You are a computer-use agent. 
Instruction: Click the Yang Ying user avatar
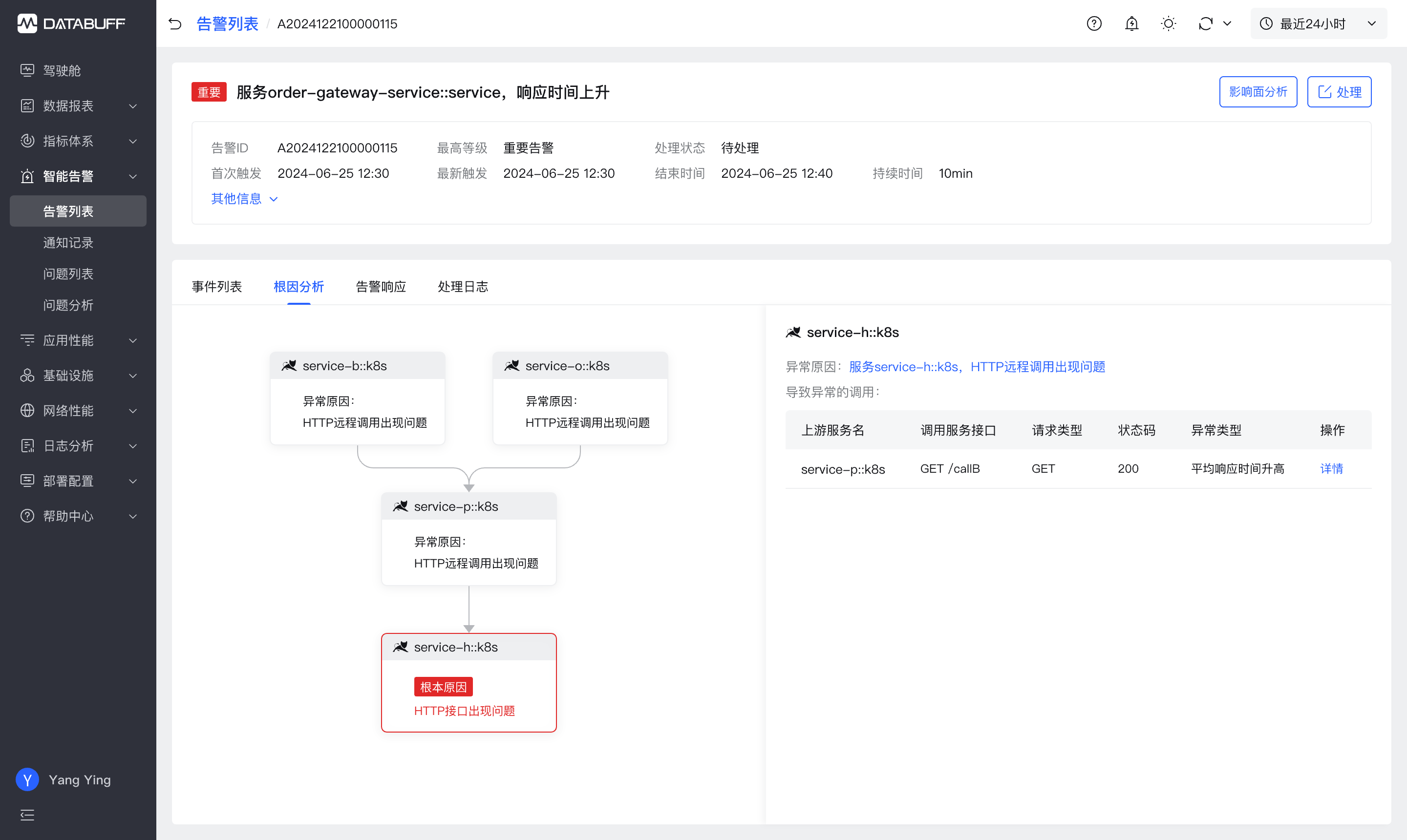(x=27, y=779)
